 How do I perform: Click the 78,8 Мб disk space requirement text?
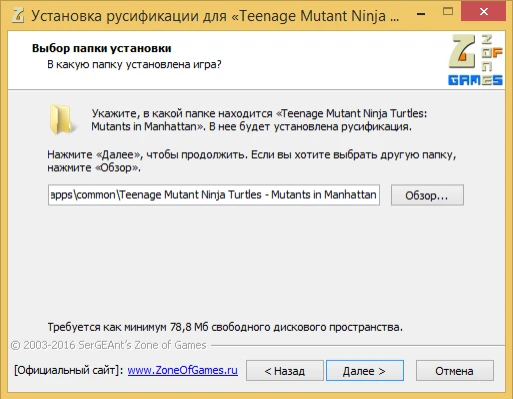(x=225, y=327)
